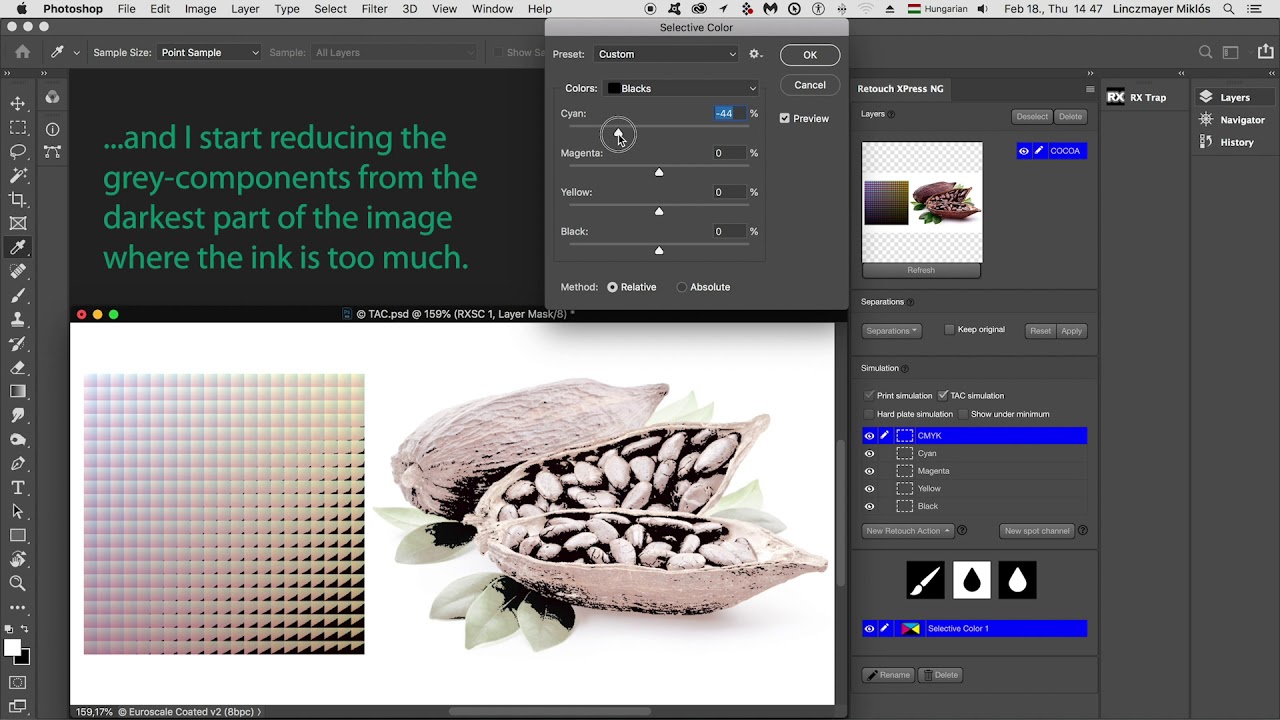Select the Type tool
The image size is (1280, 720).
18,487
